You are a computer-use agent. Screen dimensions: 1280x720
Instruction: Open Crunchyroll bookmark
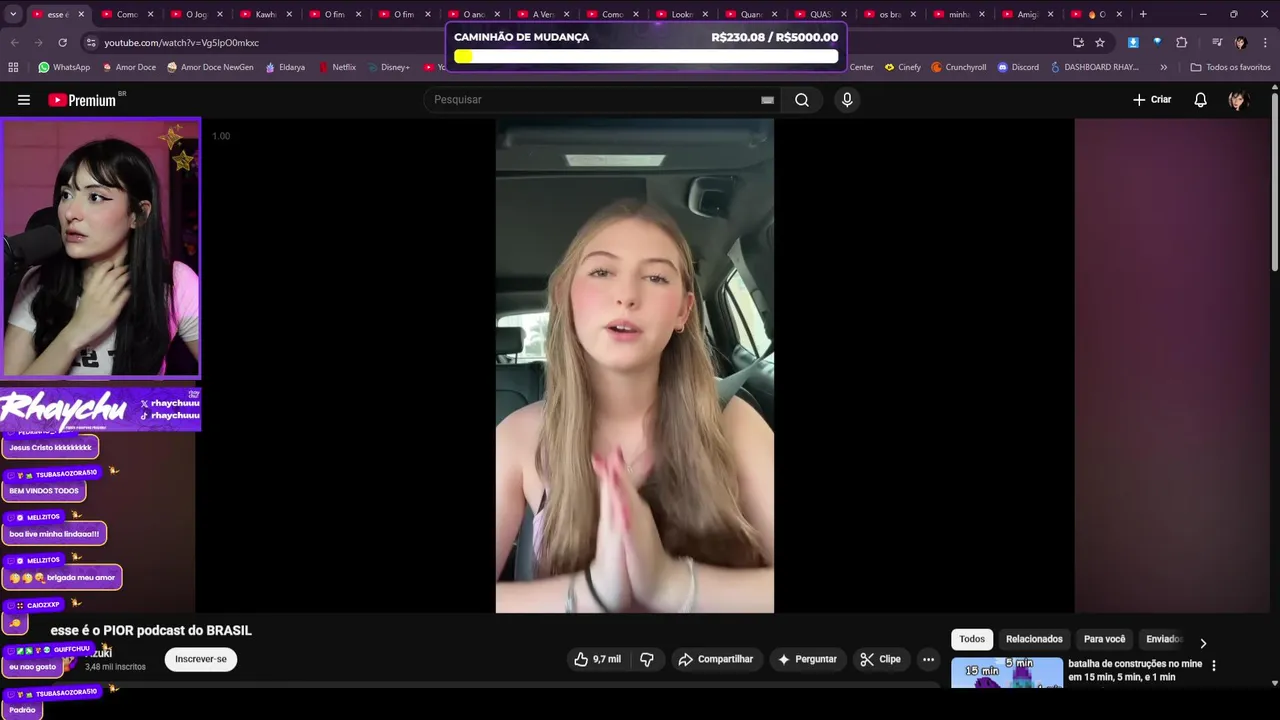pos(959,67)
